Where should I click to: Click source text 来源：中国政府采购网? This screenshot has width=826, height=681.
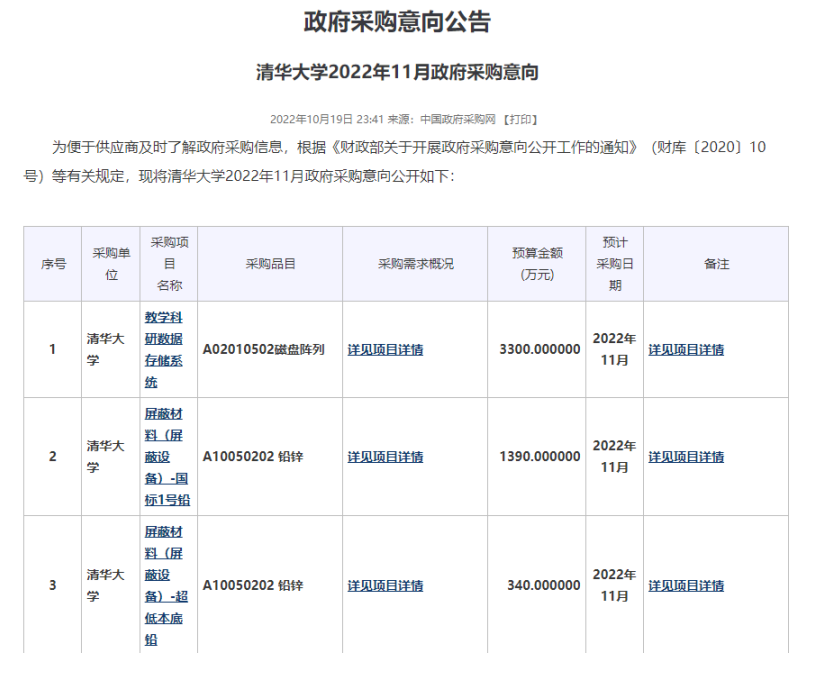442,120
